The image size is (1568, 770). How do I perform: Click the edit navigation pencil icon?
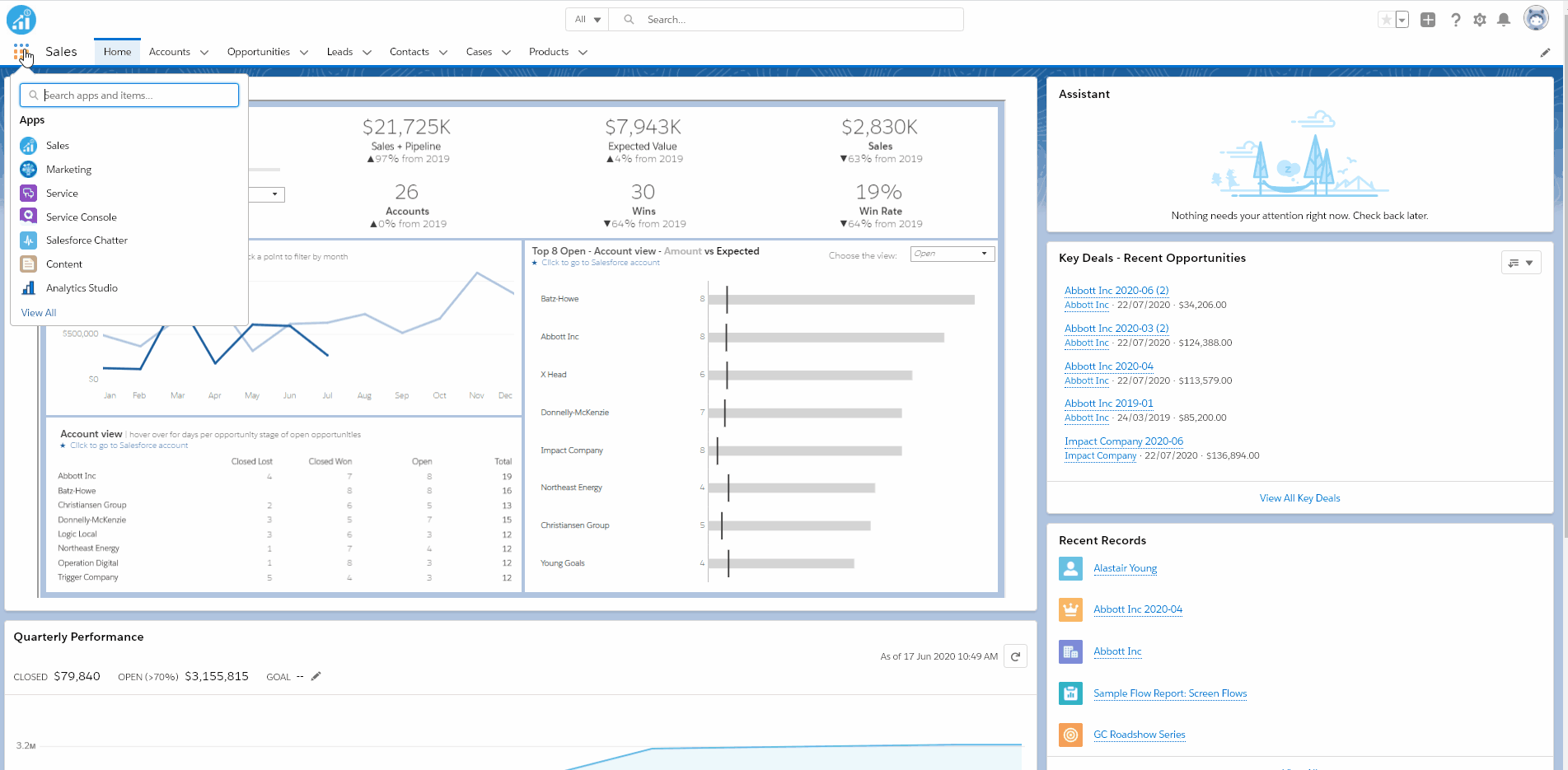(1545, 53)
